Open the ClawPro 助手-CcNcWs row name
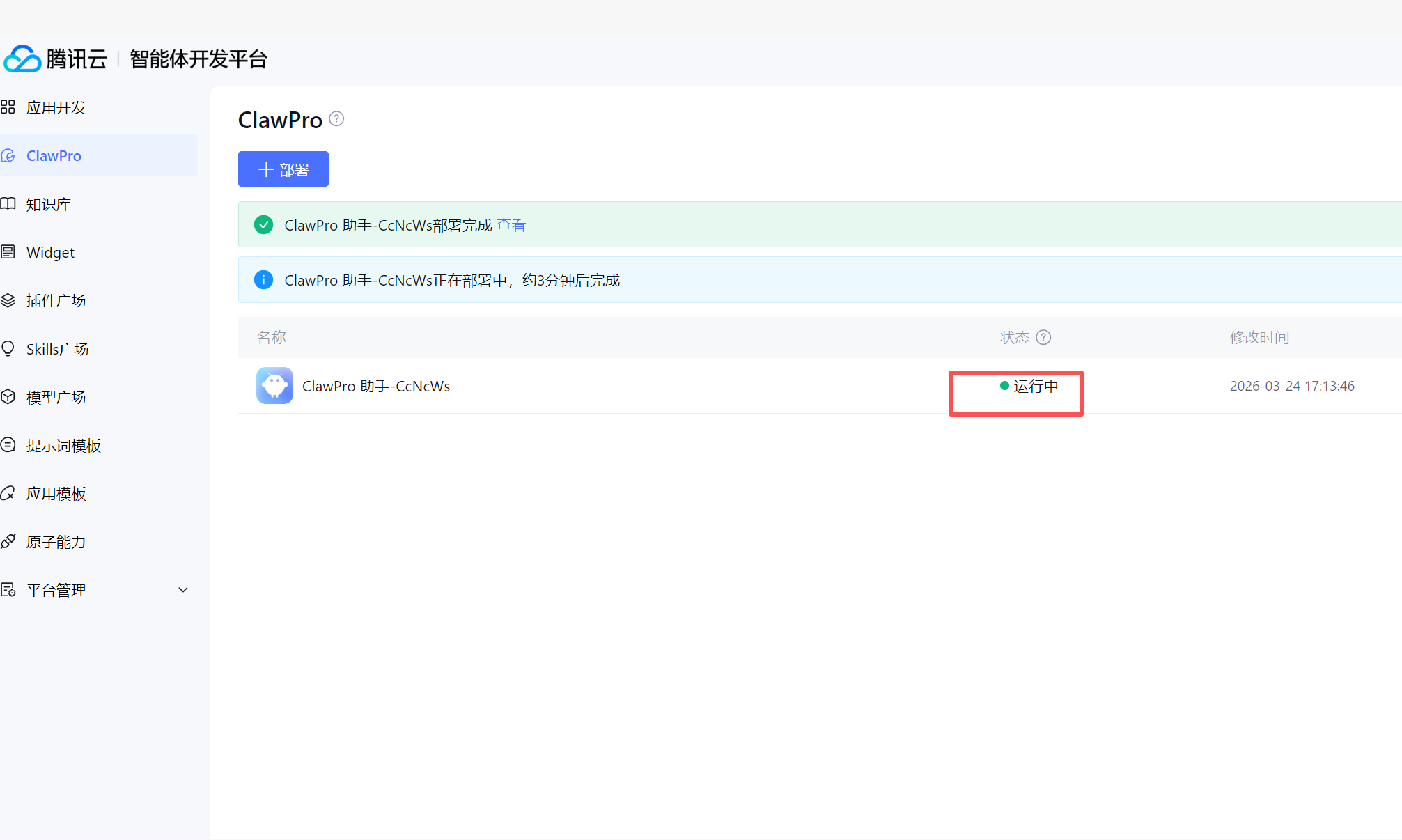The height and width of the screenshot is (840, 1402). click(376, 387)
